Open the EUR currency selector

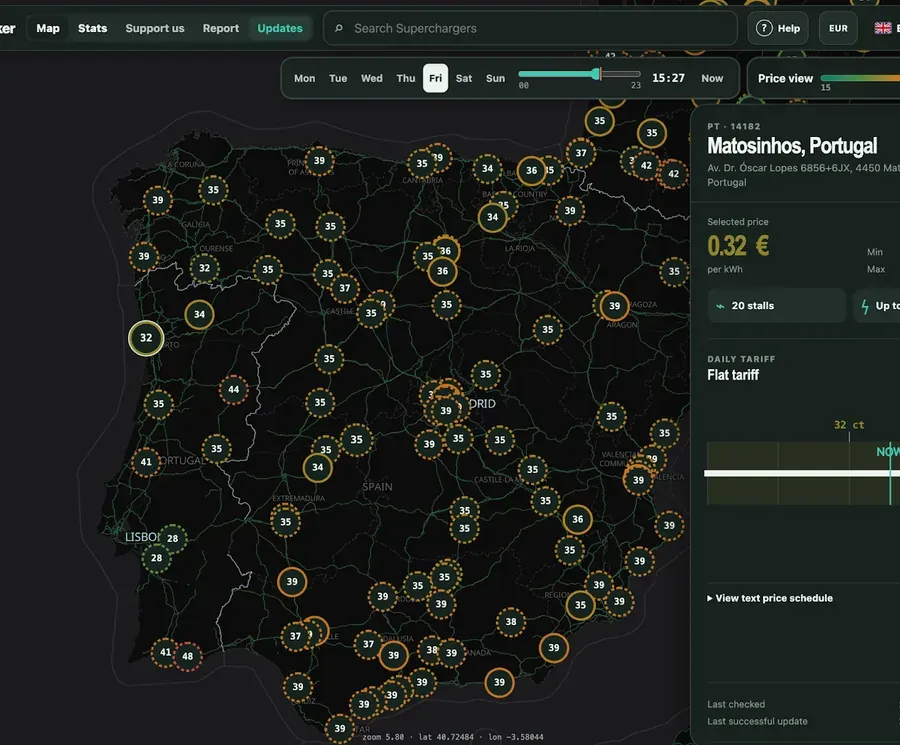838,28
